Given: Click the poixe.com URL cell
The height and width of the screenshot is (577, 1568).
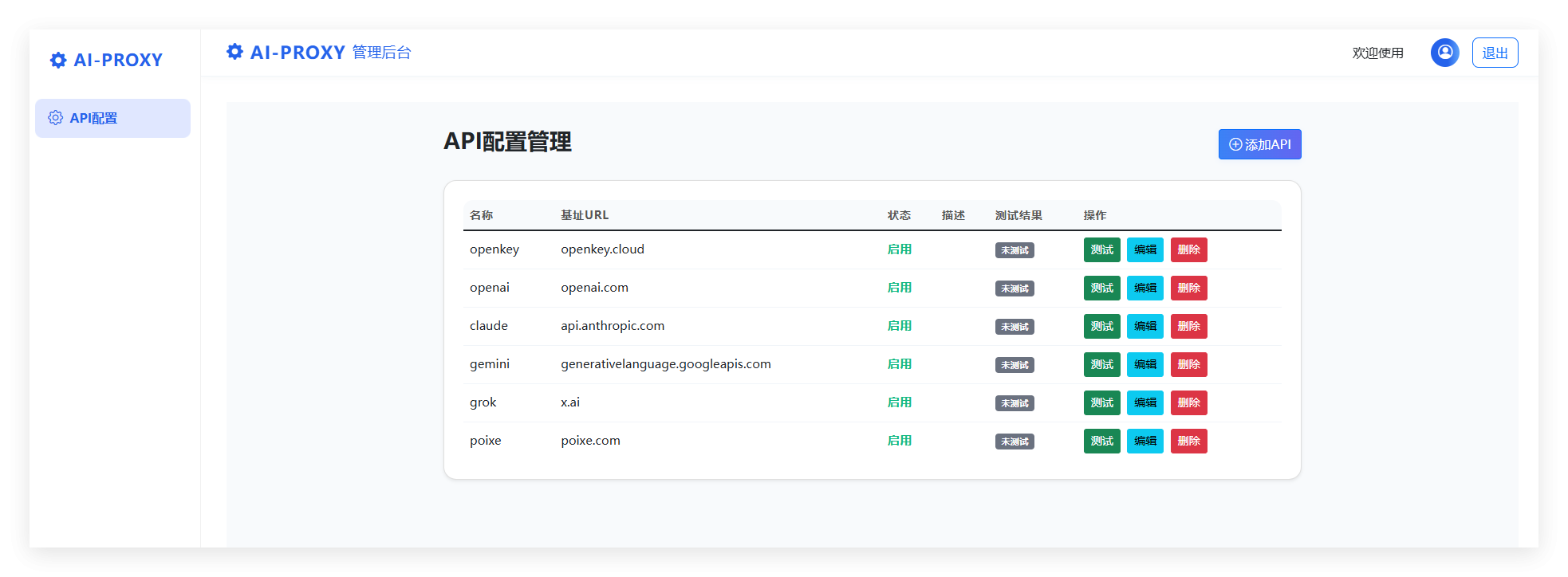Looking at the screenshot, I should pyautogui.click(x=590, y=441).
